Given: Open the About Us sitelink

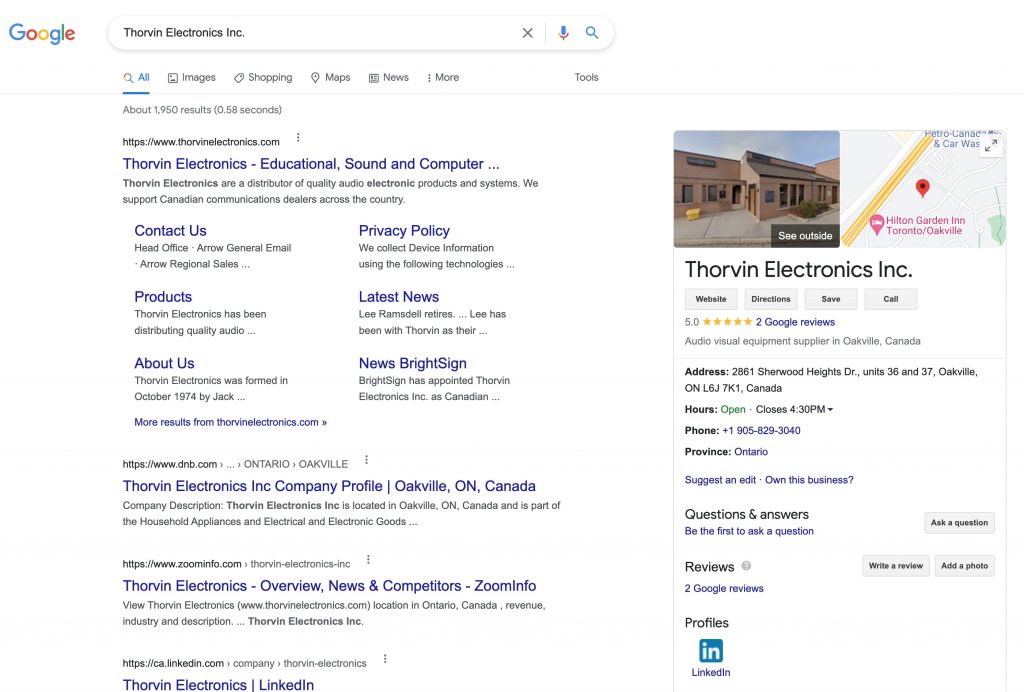Looking at the screenshot, I should point(165,363).
